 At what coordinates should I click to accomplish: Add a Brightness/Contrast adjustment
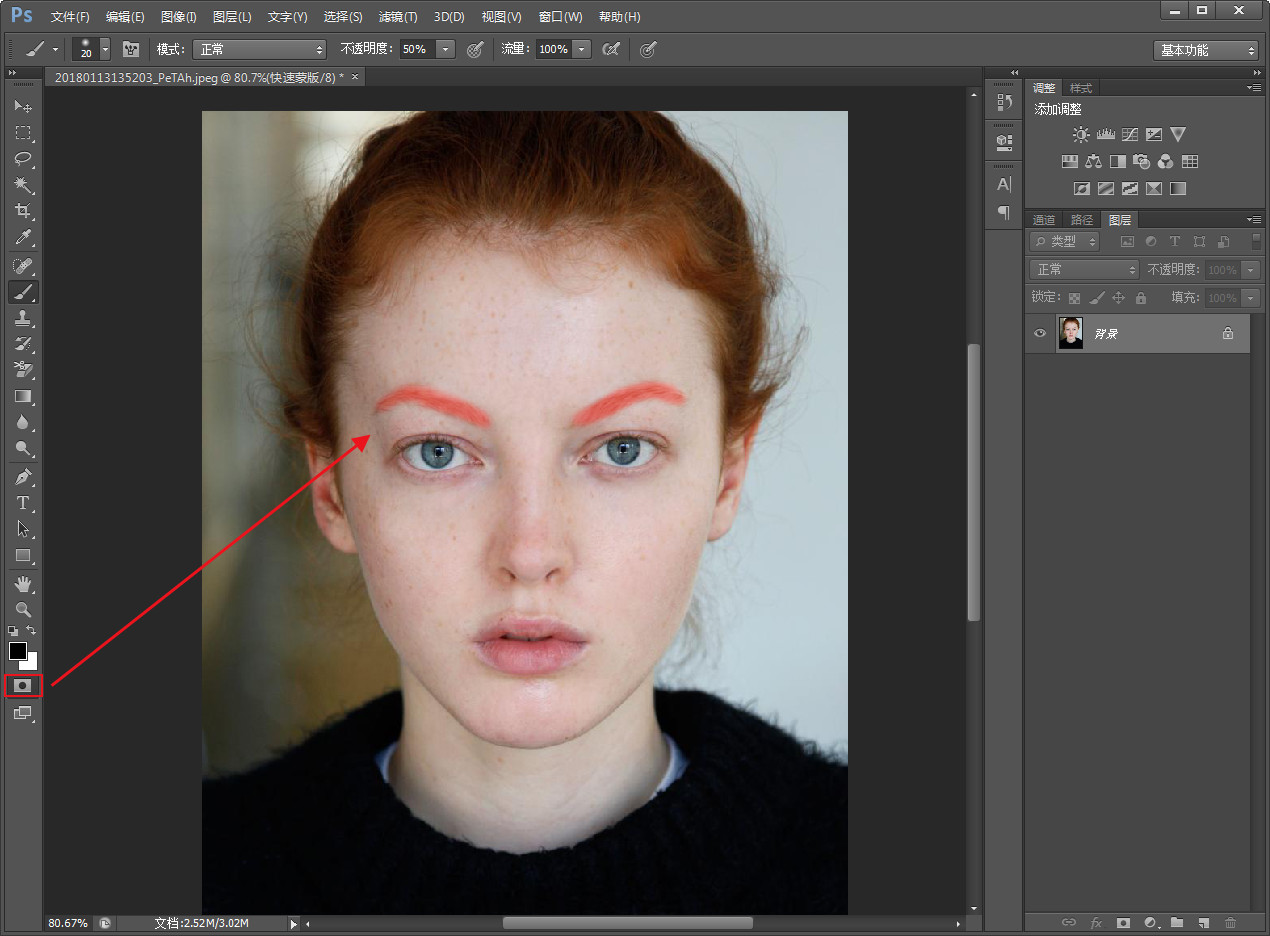1081,134
